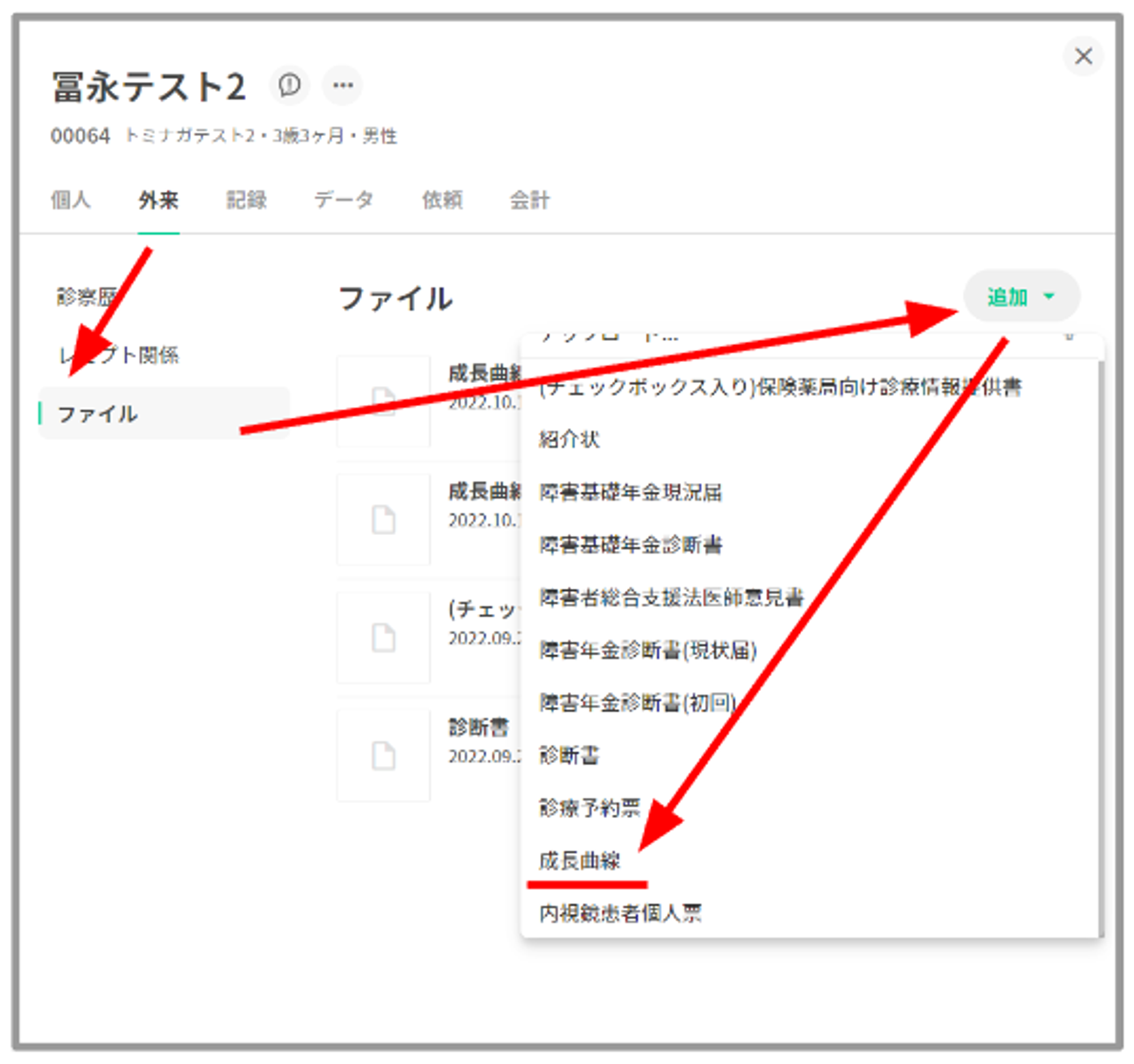Select ファイル in the sidebar
The height and width of the screenshot is (1064, 1134).
point(98,414)
